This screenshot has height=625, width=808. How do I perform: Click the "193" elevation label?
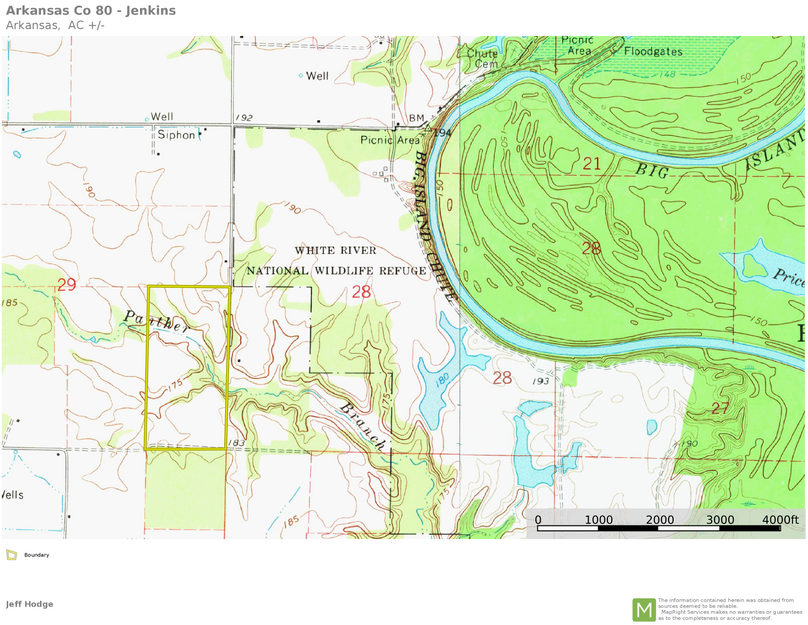click(541, 381)
